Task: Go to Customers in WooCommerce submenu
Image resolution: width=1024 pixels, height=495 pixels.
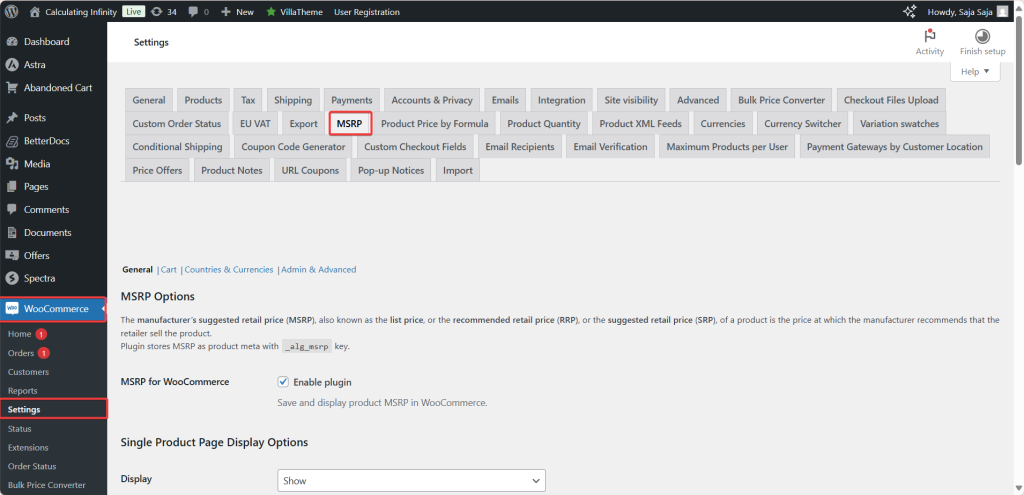Action: [x=28, y=372]
